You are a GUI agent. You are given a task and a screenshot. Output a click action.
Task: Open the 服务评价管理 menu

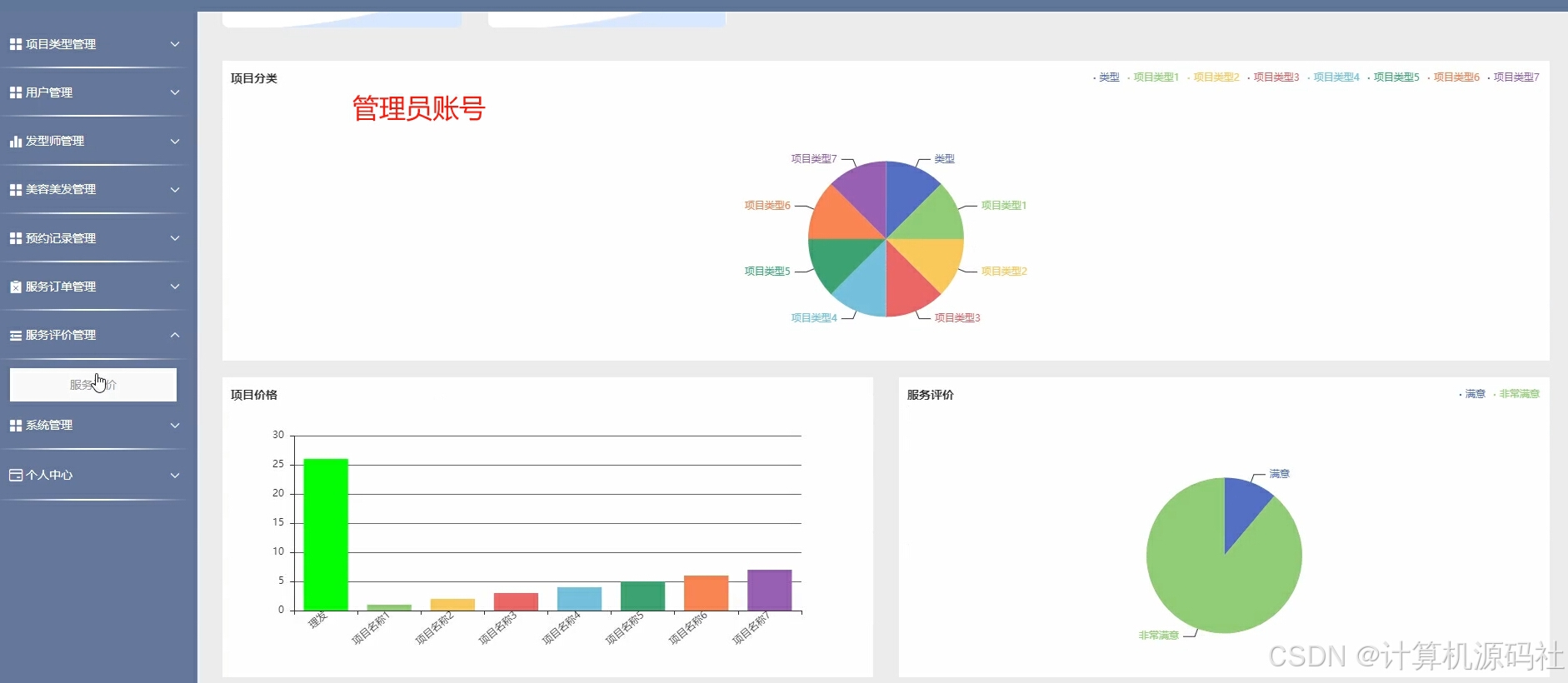click(94, 335)
